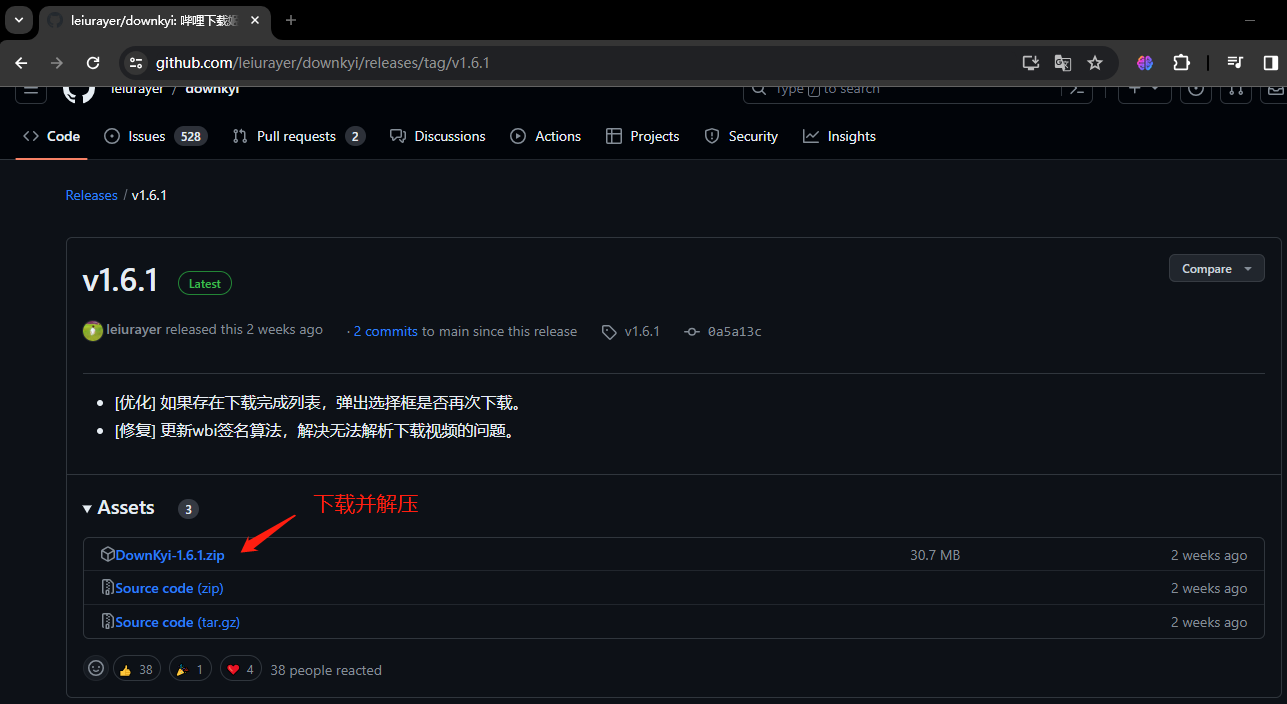Toggle the heart reaction with 4
The height and width of the screenshot is (704, 1287).
(241, 669)
